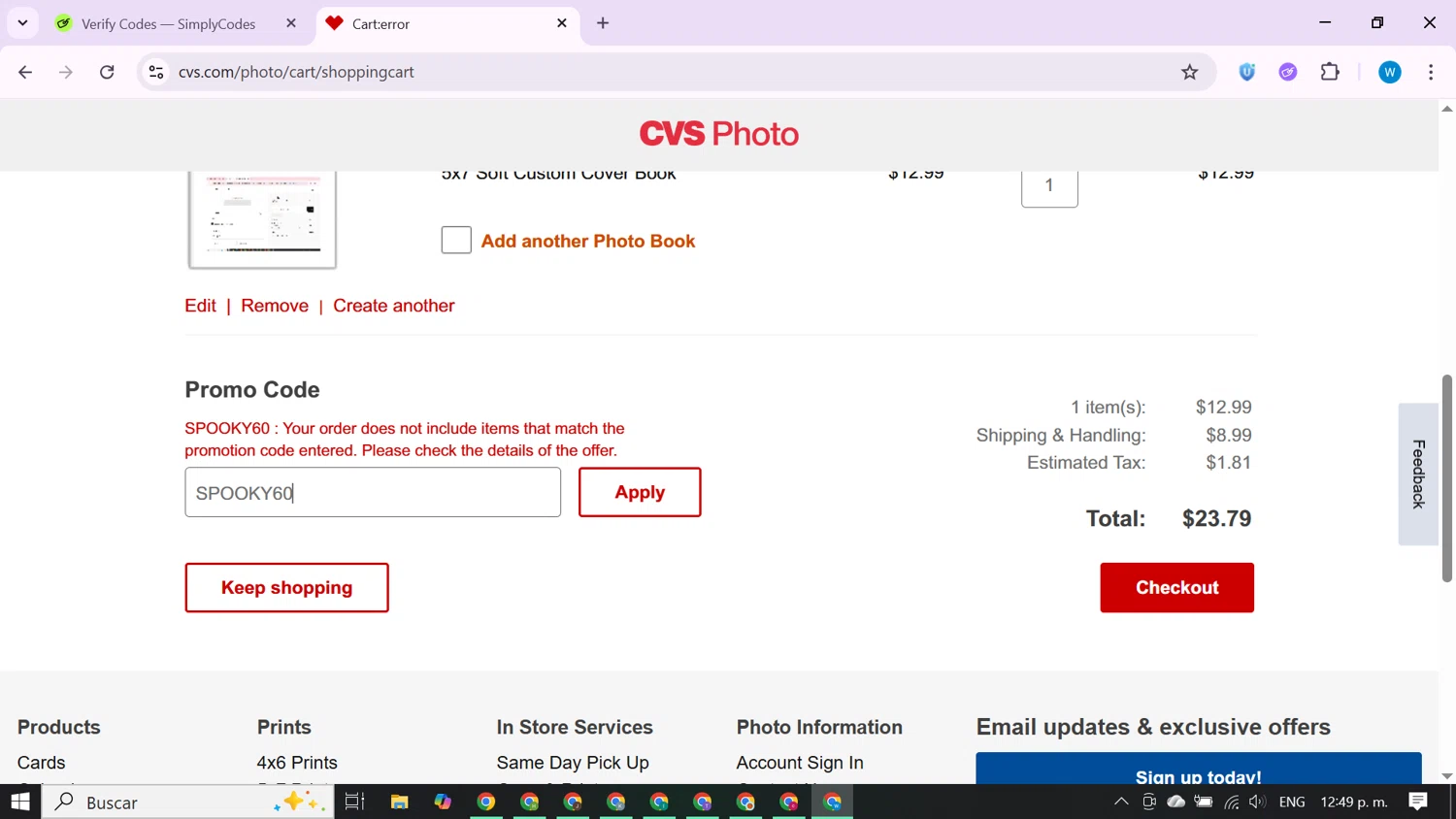This screenshot has width=1456, height=819.
Task: Click the Add another Photo Book link text
Action: click(588, 241)
